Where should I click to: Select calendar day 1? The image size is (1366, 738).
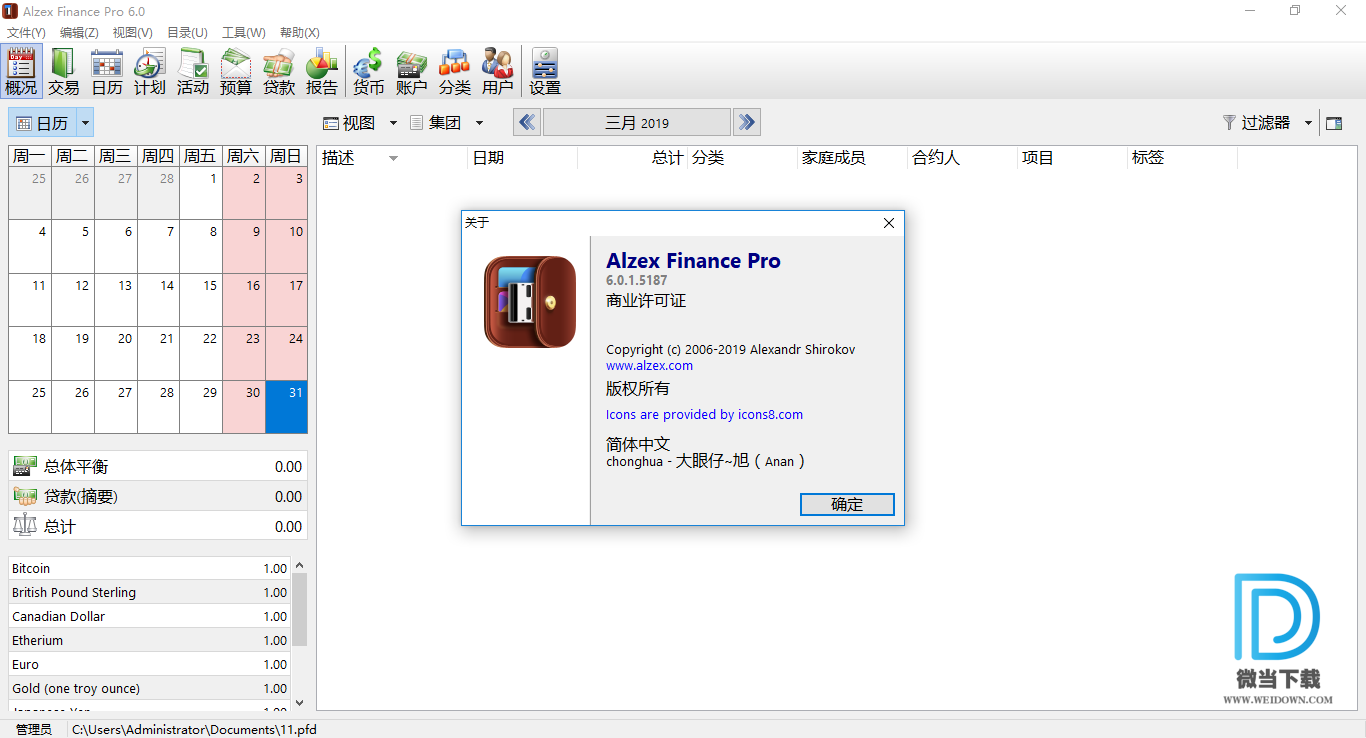[201, 193]
